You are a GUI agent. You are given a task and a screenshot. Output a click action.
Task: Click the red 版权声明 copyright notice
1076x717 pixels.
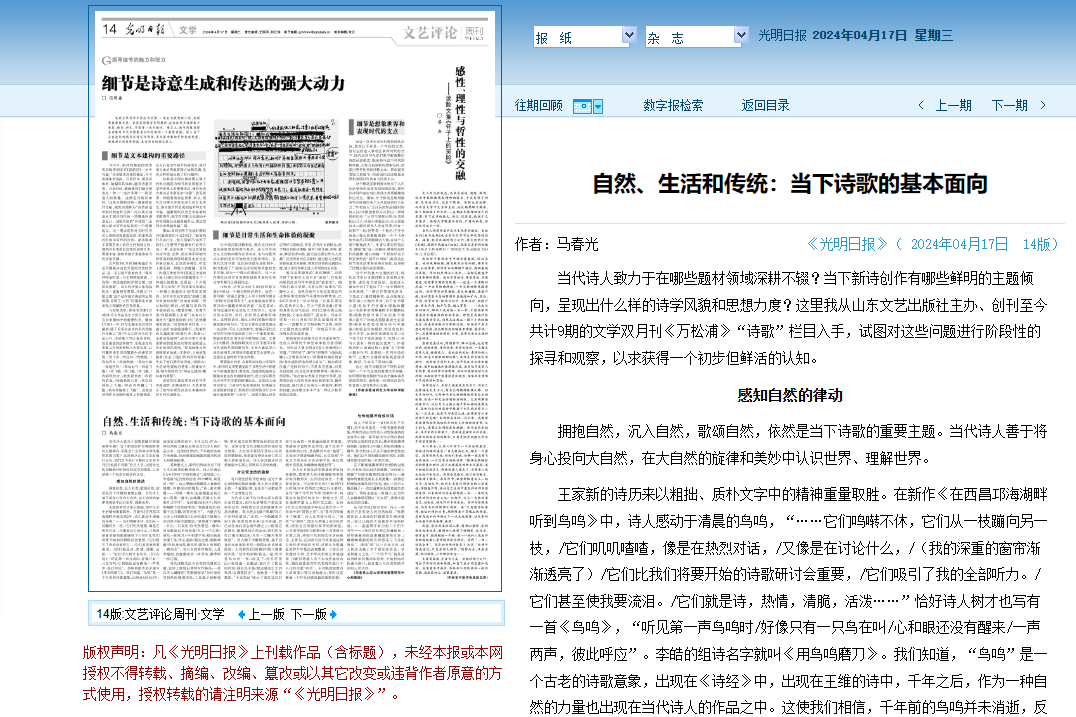tap(293, 673)
